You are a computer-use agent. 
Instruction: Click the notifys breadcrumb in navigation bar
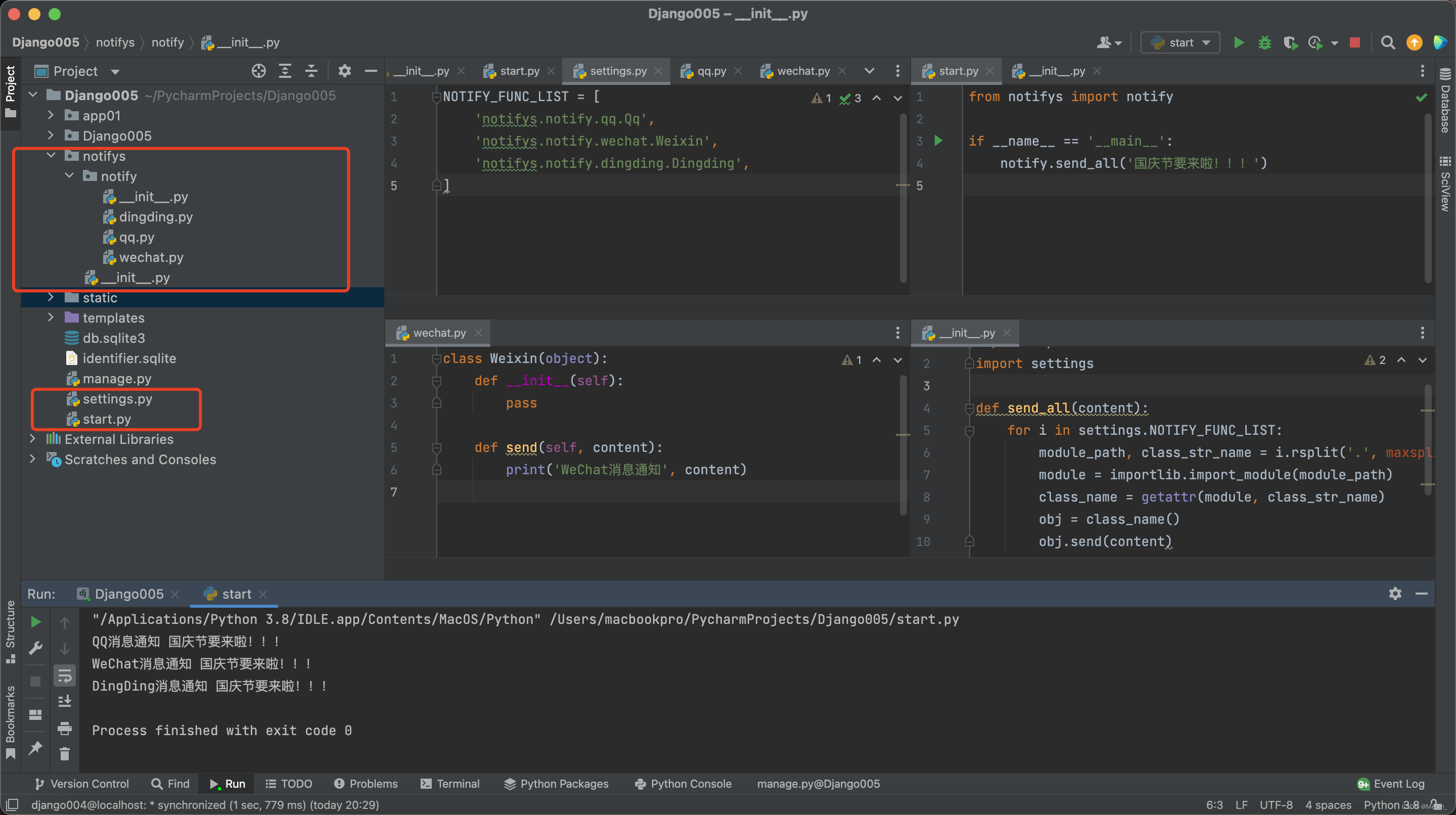click(x=115, y=42)
